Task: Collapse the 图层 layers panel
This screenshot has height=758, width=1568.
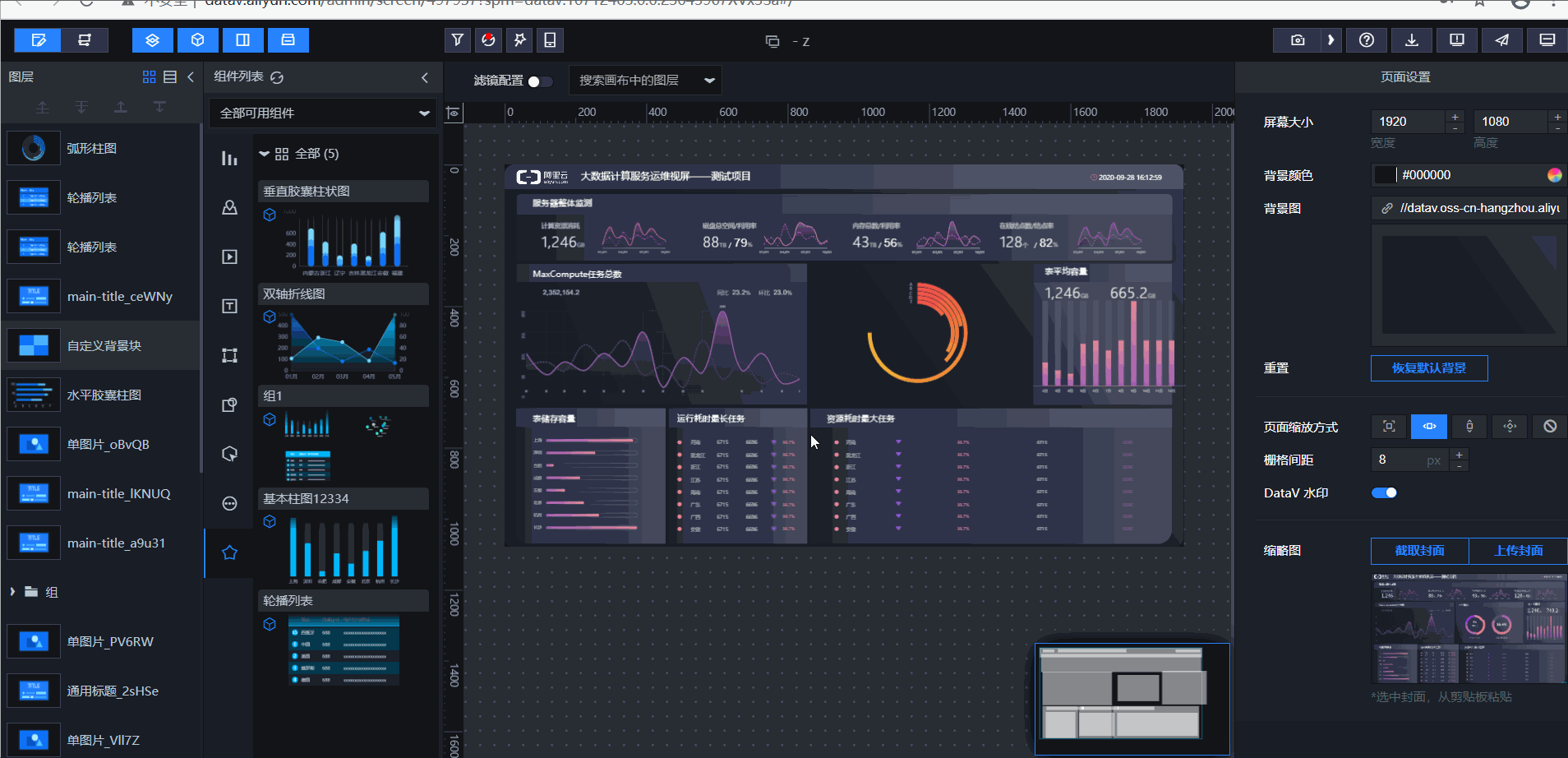Action: point(191,76)
